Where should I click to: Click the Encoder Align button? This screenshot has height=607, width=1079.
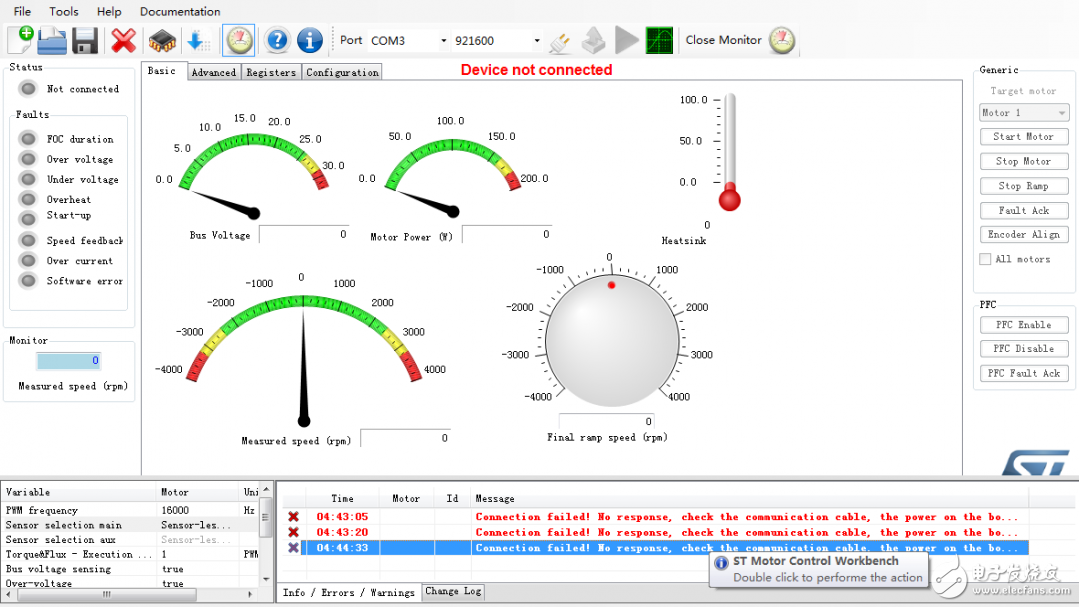(x=1024, y=235)
